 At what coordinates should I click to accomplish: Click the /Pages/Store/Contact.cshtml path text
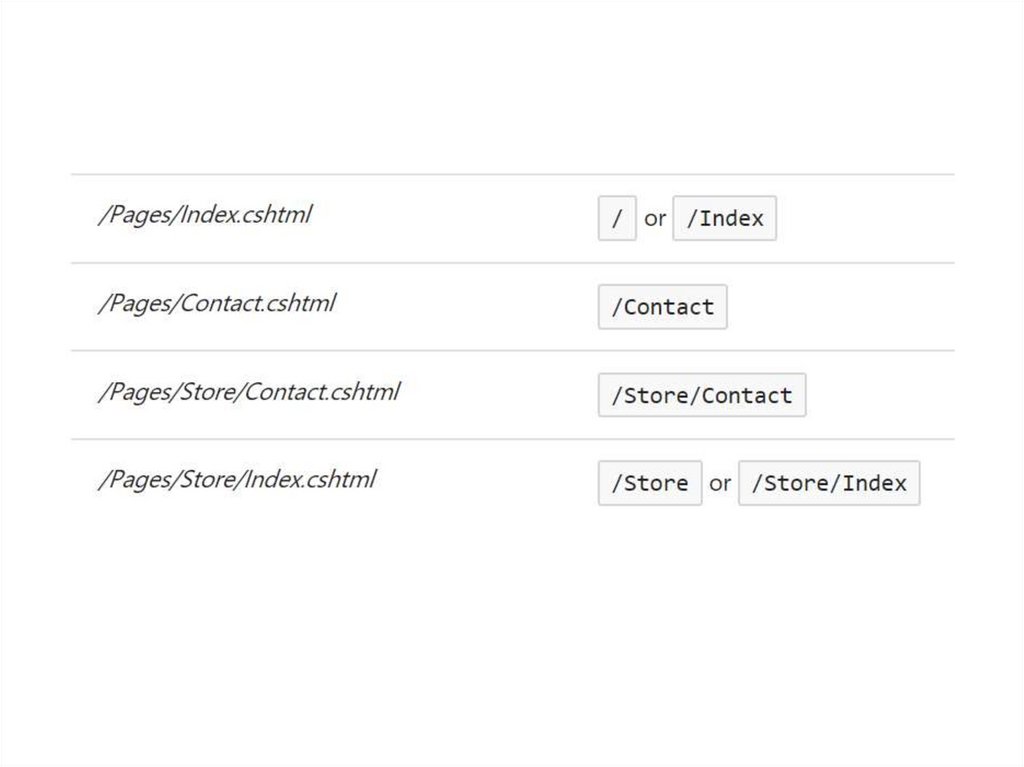(248, 391)
